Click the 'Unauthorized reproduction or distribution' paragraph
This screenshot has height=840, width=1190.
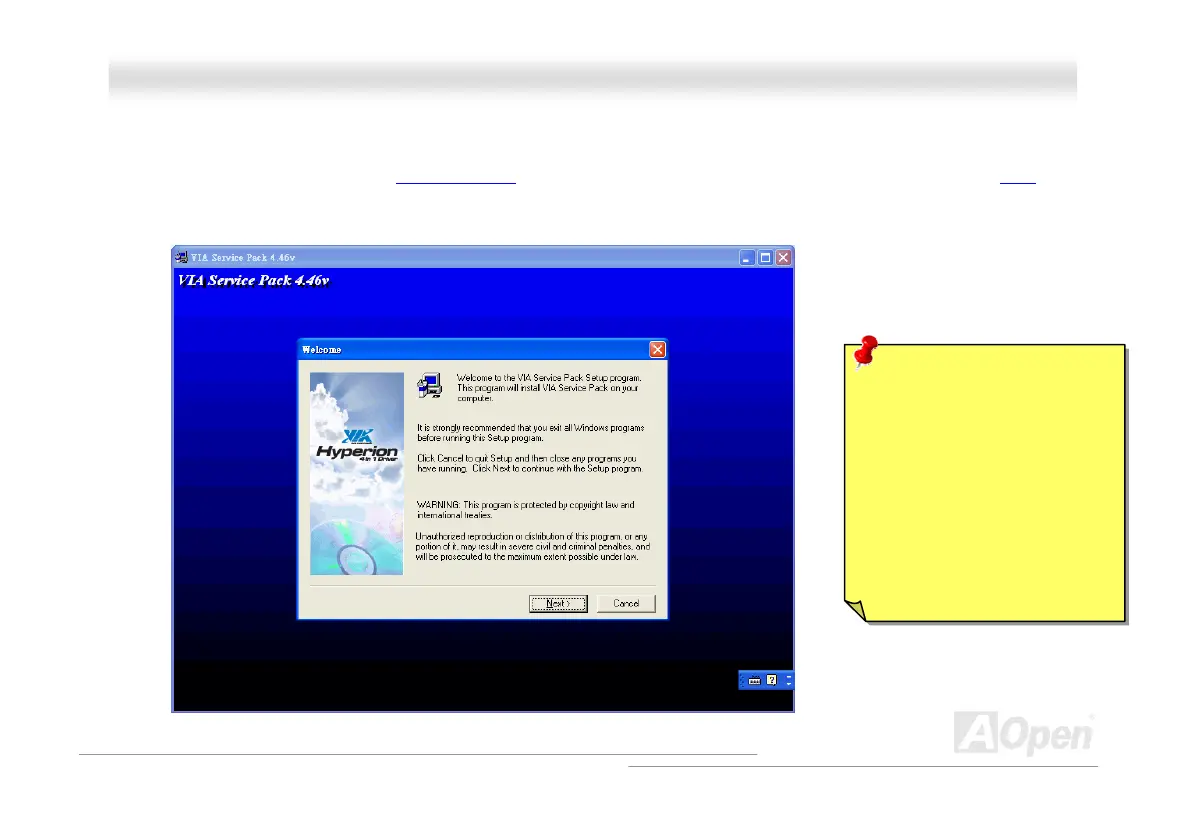(533, 546)
